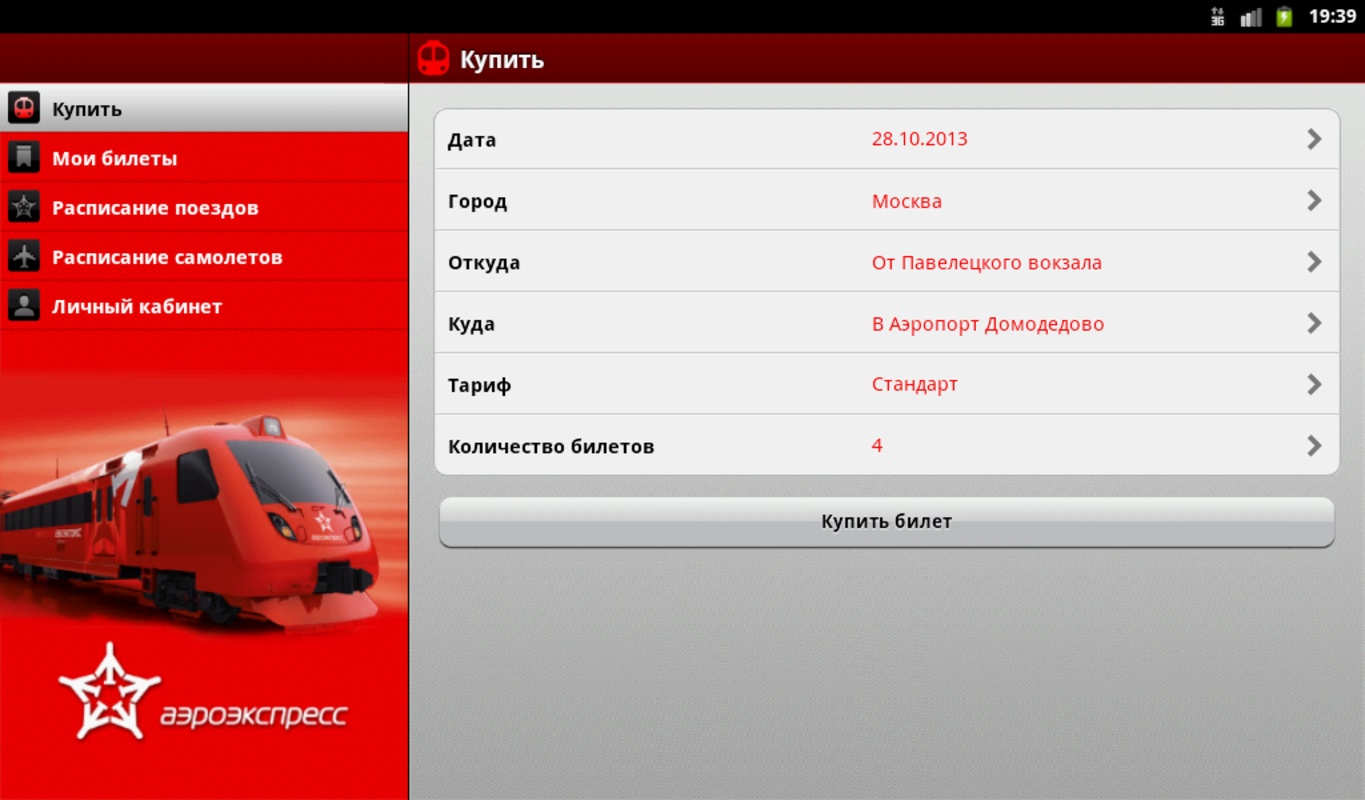The width and height of the screenshot is (1365, 800).
Task: Expand the Откуда row chevron
Action: [1314, 262]
